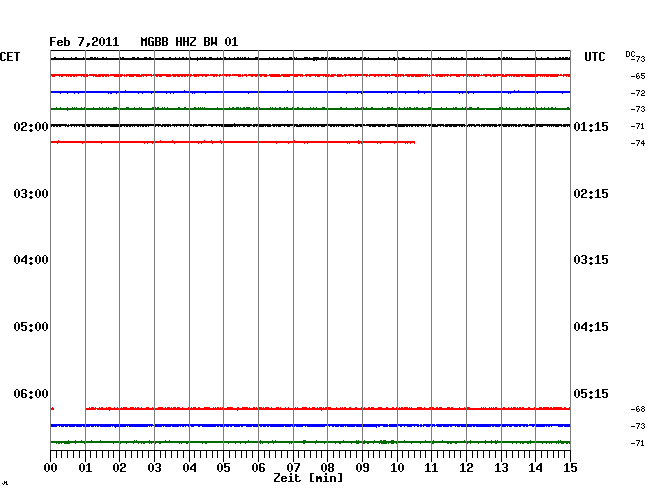This screenshot has width=650, height=494.
Task: Click the "CET" time zone label
Action: coord(10,57)
